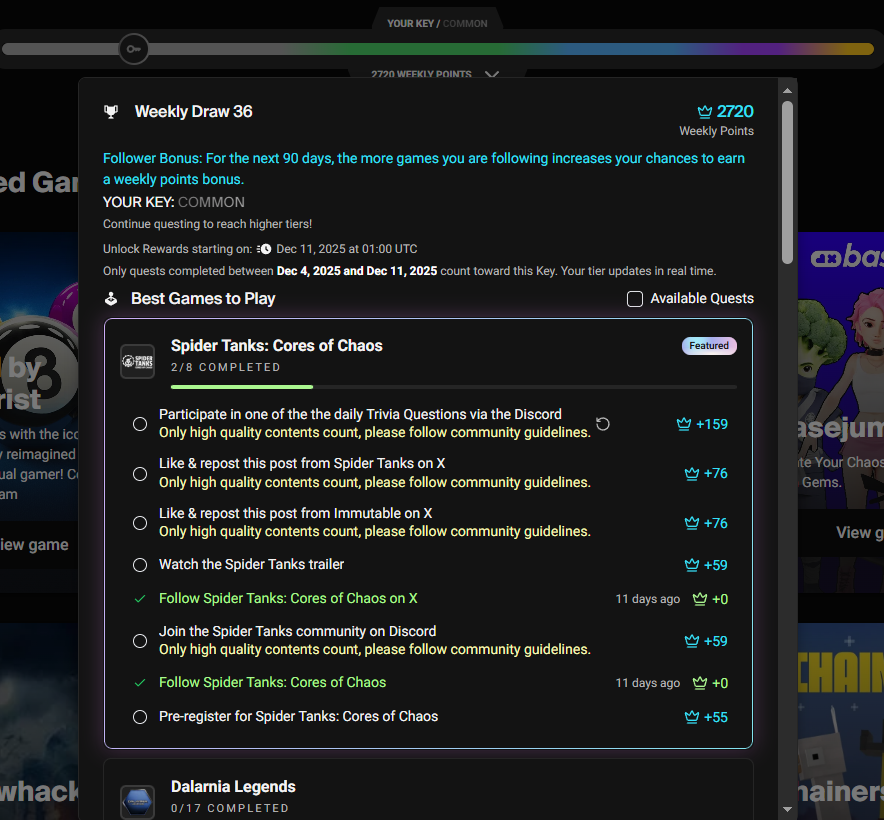
Task: Click the Your Key / Common tab label
Action: tap(437, 24)
